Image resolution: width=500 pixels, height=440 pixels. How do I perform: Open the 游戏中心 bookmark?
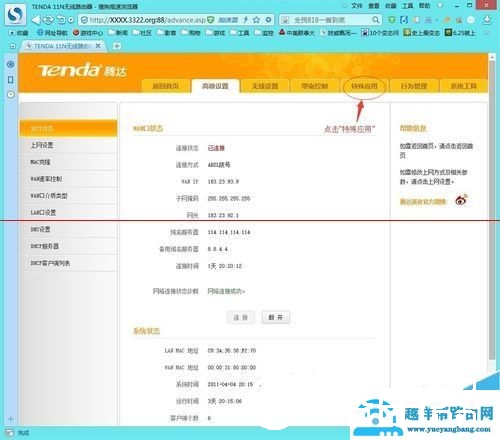tap(88, 33)
